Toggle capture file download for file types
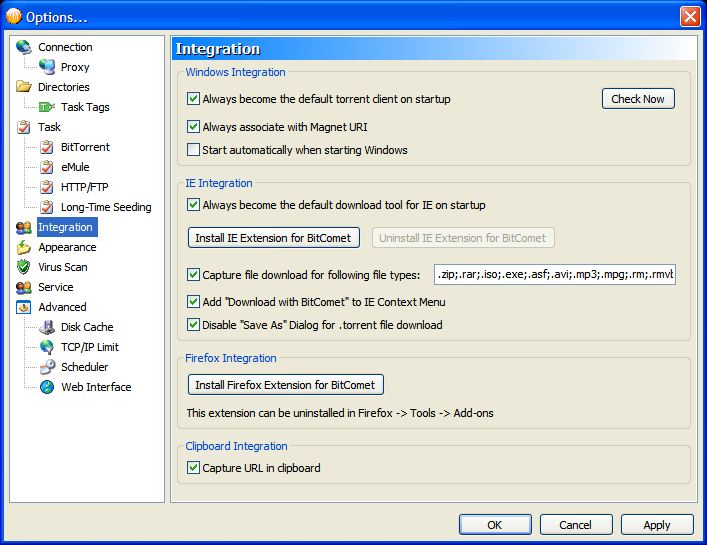The height and width of the screenshot is (545, 707). tap(193, 275)
